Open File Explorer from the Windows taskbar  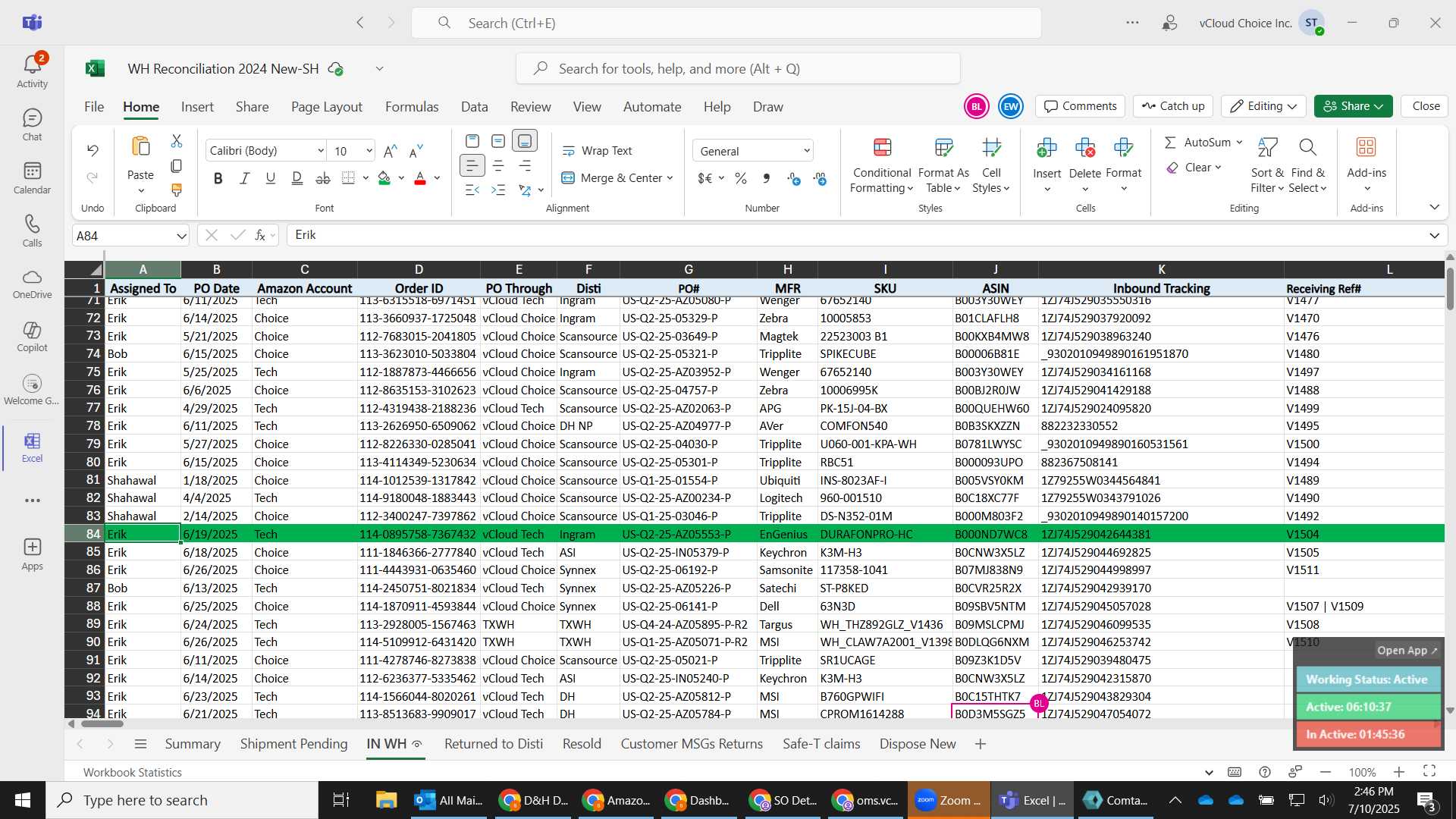[386, 800]
